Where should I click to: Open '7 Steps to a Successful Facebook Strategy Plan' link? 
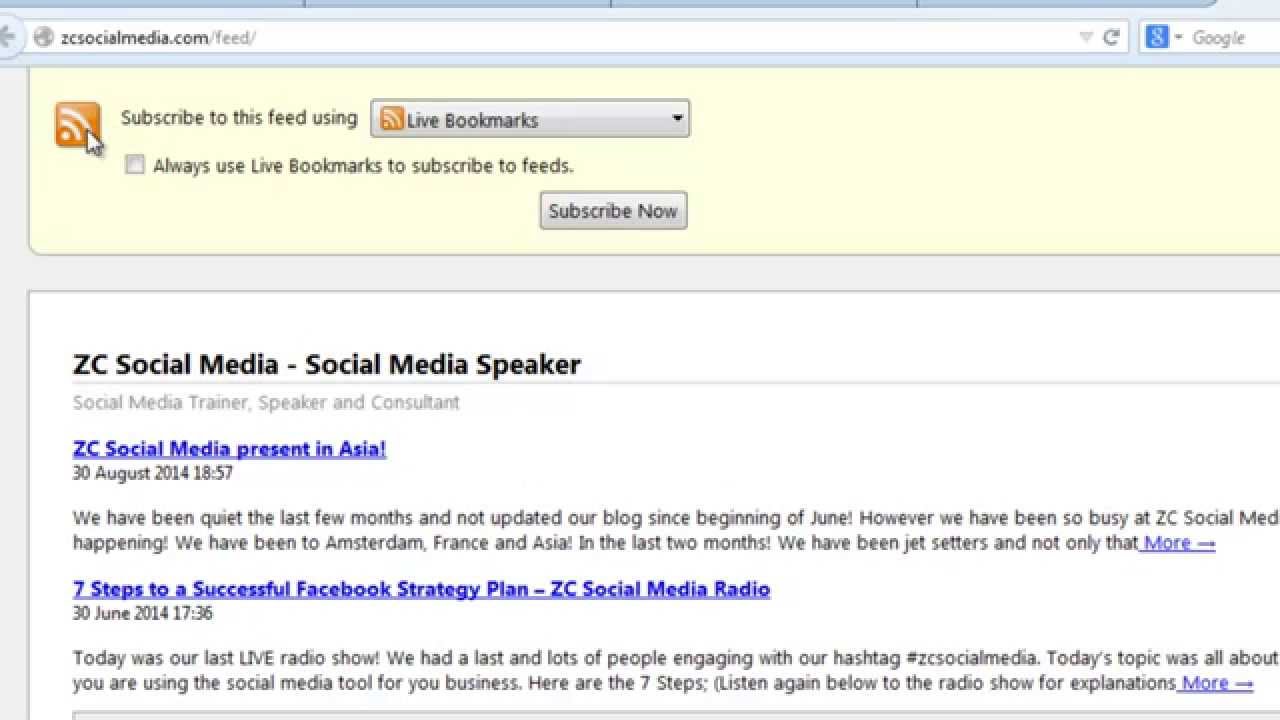[x=421, y=589]
